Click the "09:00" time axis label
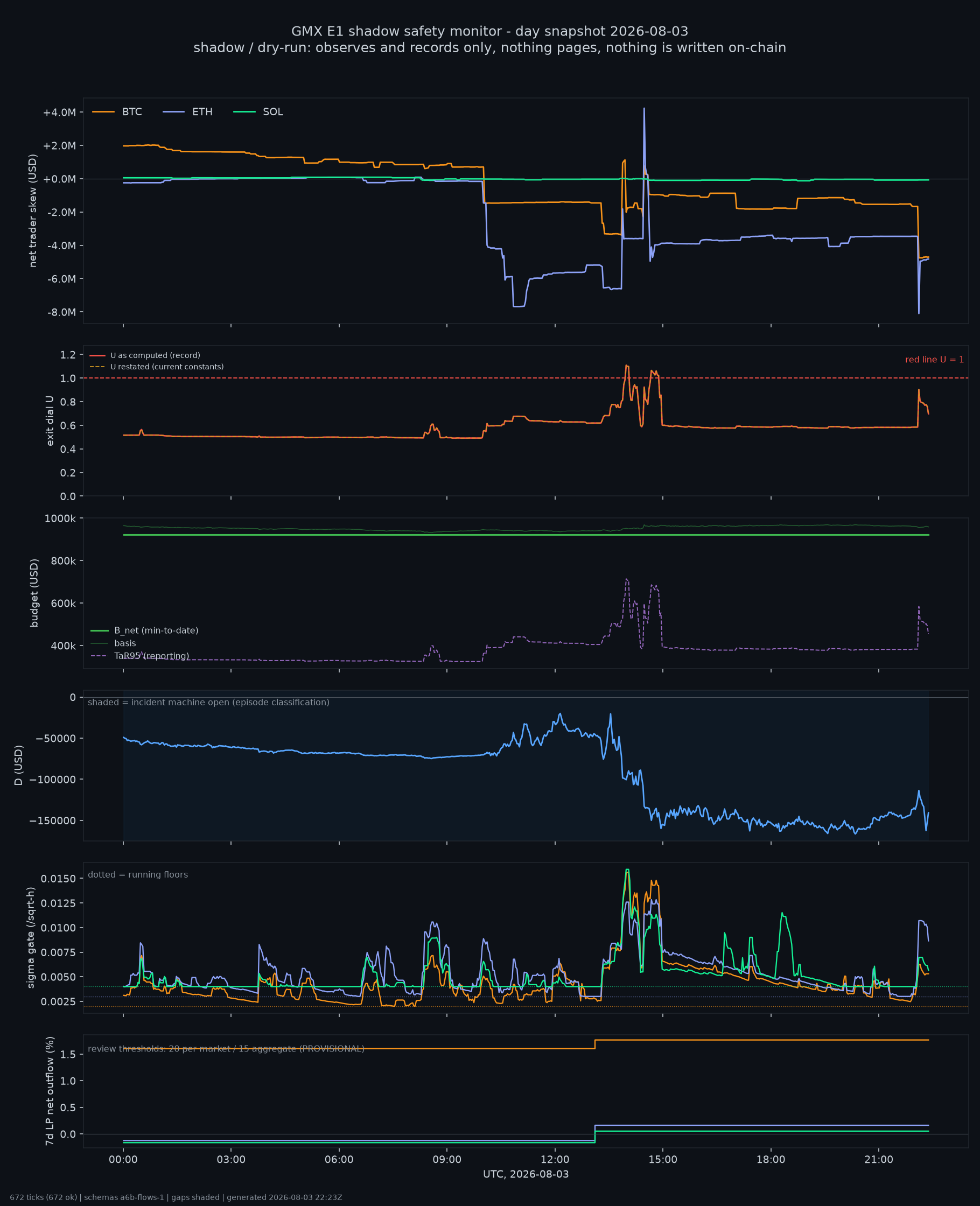Screen dimensions: 980x1206 tap(446, 1160)
